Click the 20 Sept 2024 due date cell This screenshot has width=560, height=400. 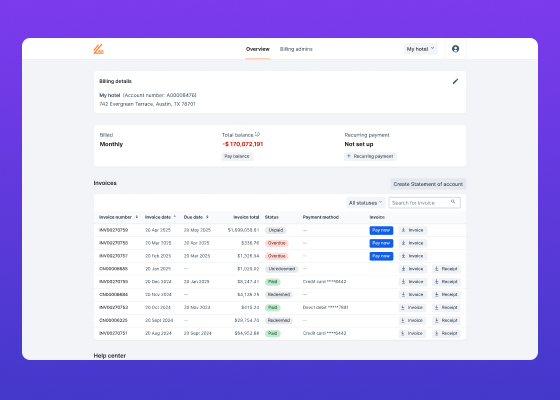(197, 333)
